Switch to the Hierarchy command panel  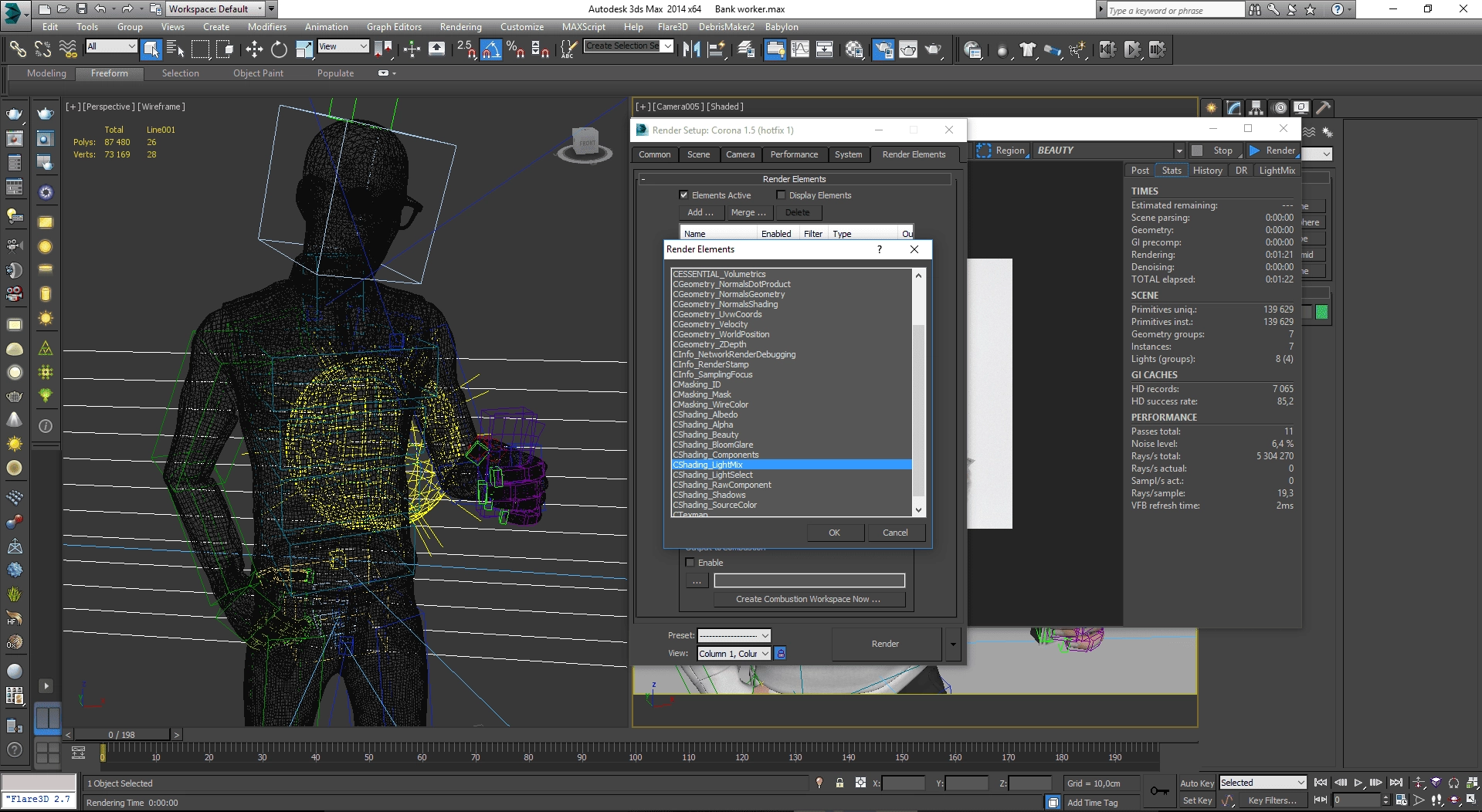pos(1256,108)
